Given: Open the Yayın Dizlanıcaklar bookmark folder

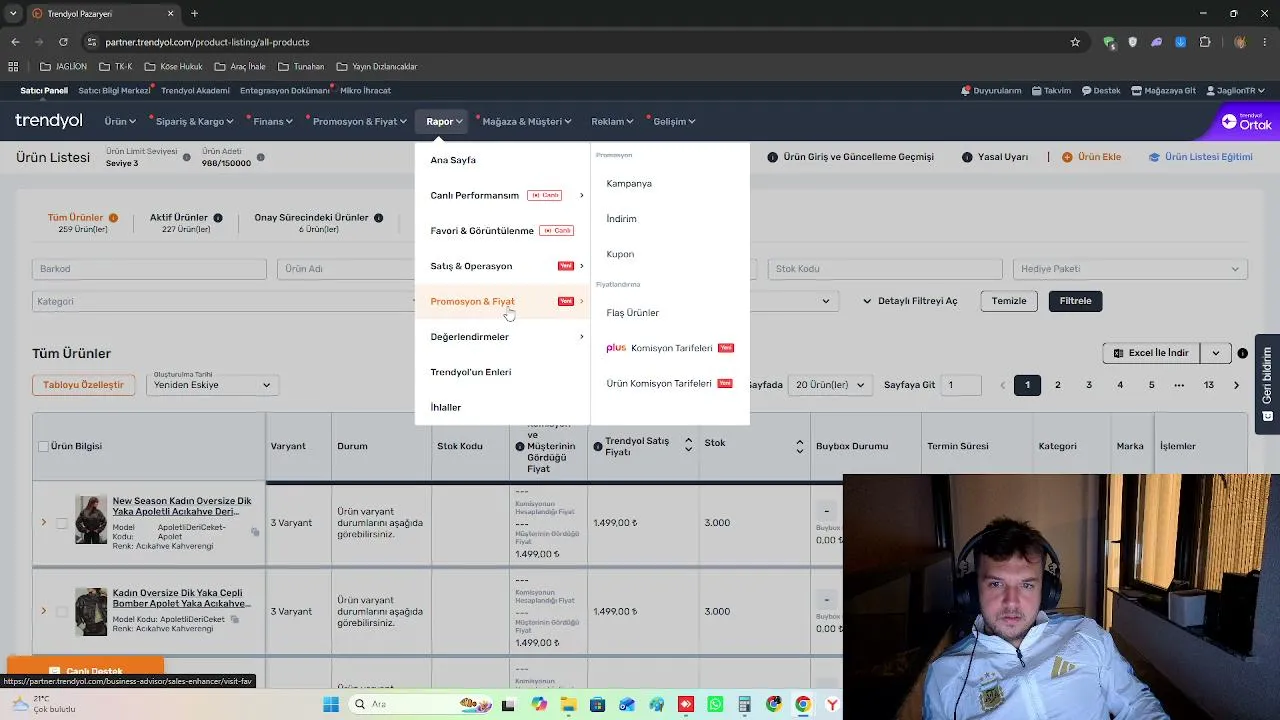Looking at the screenshot, I should point(377,67).
